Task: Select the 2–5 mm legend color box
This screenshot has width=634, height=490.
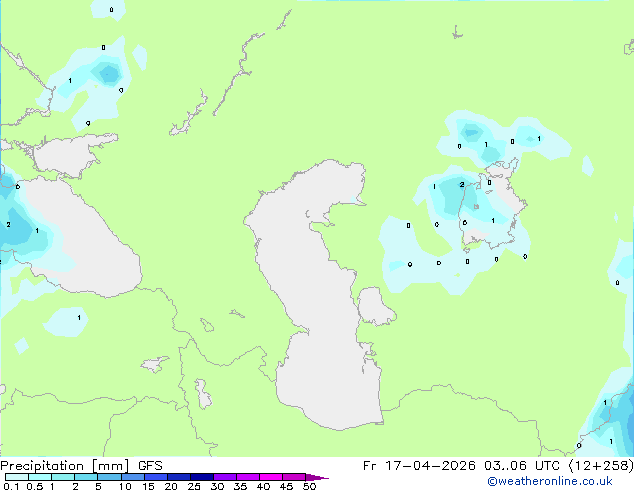Action: (86, 477)
